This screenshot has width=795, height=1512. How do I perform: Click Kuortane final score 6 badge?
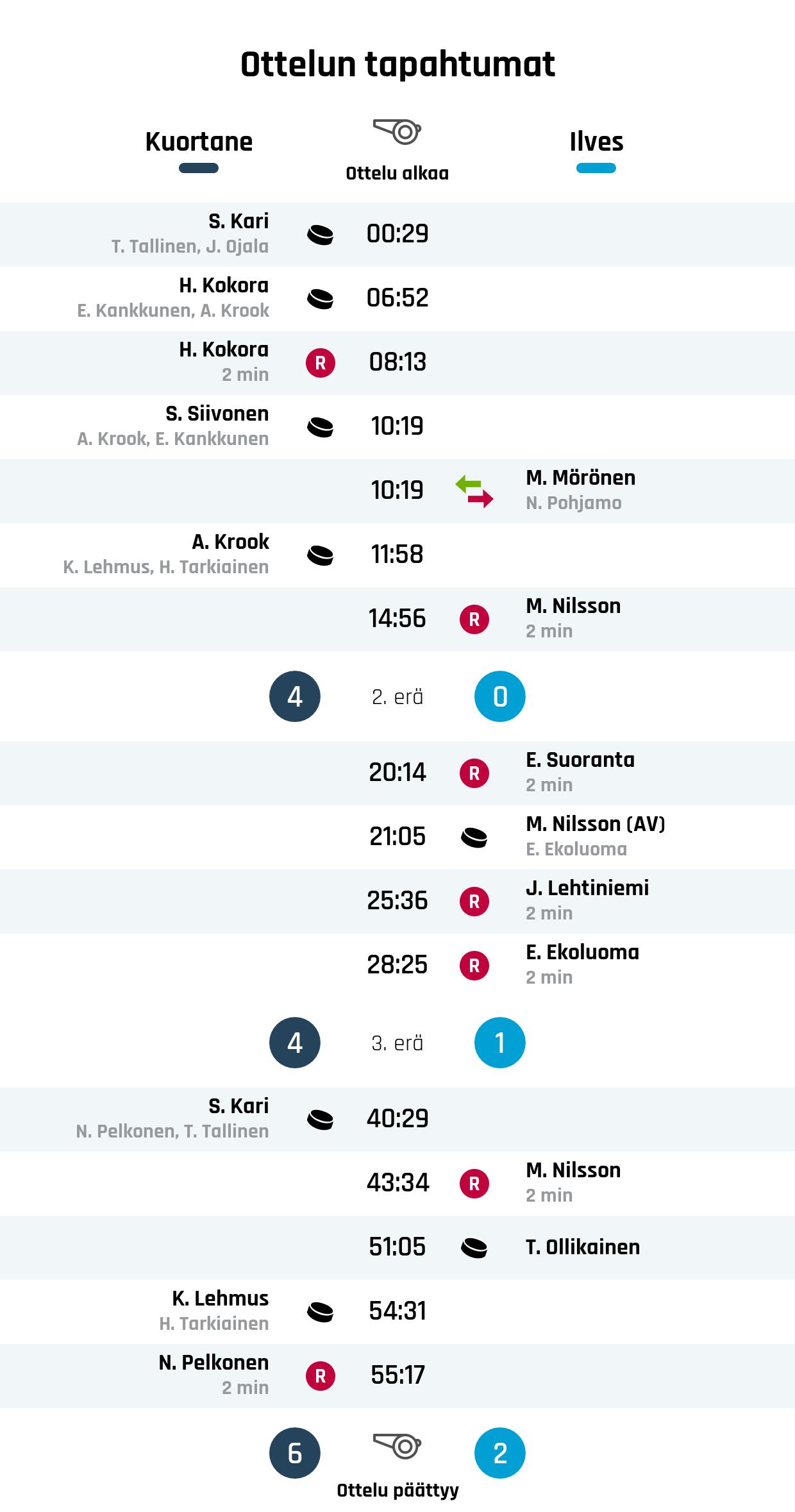tap(295, 1453)
